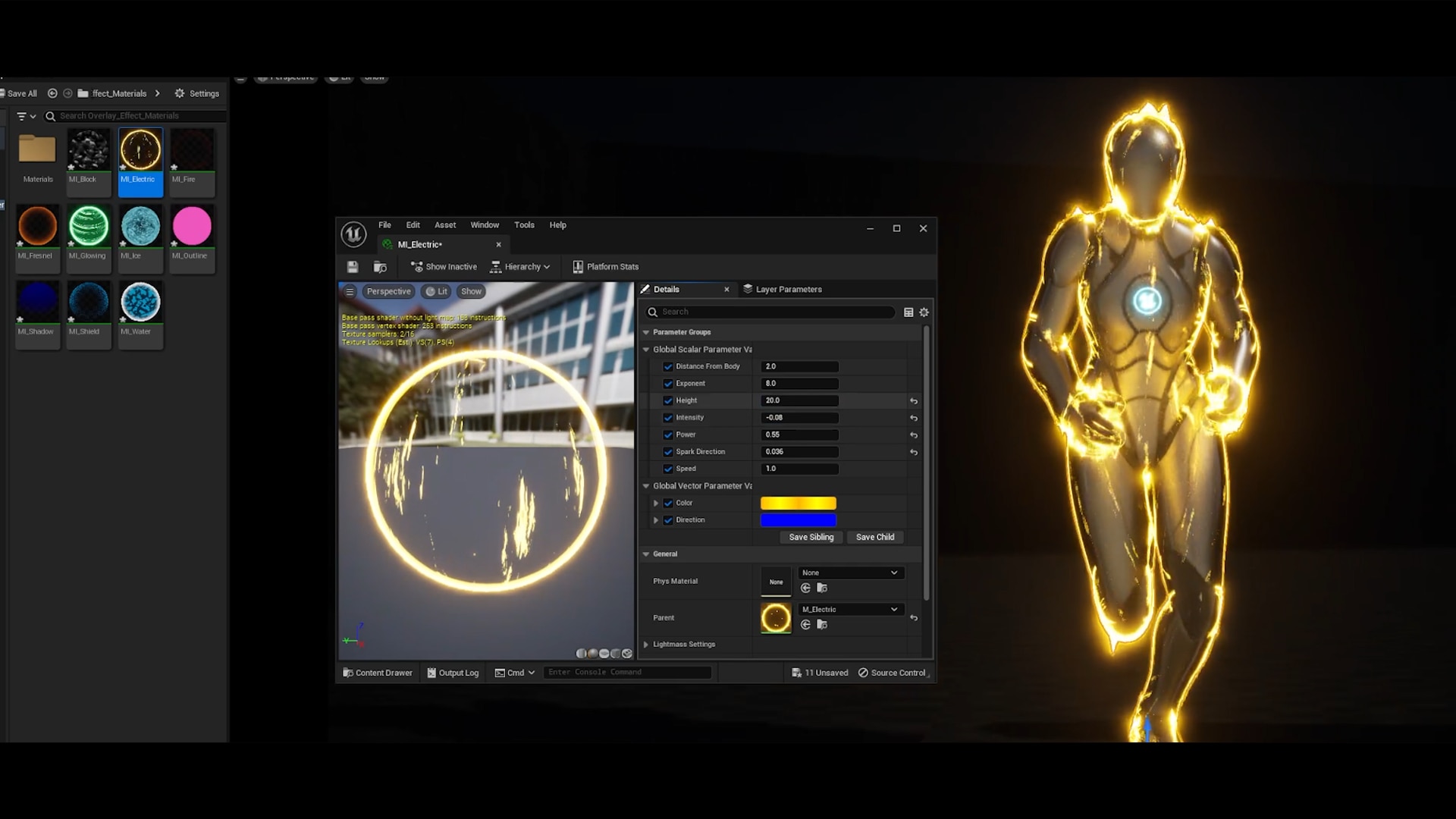The width and height of the screenshot is (1456, 819).
Task: Open the M_Electric parent material dropdown
Action: 851,609
